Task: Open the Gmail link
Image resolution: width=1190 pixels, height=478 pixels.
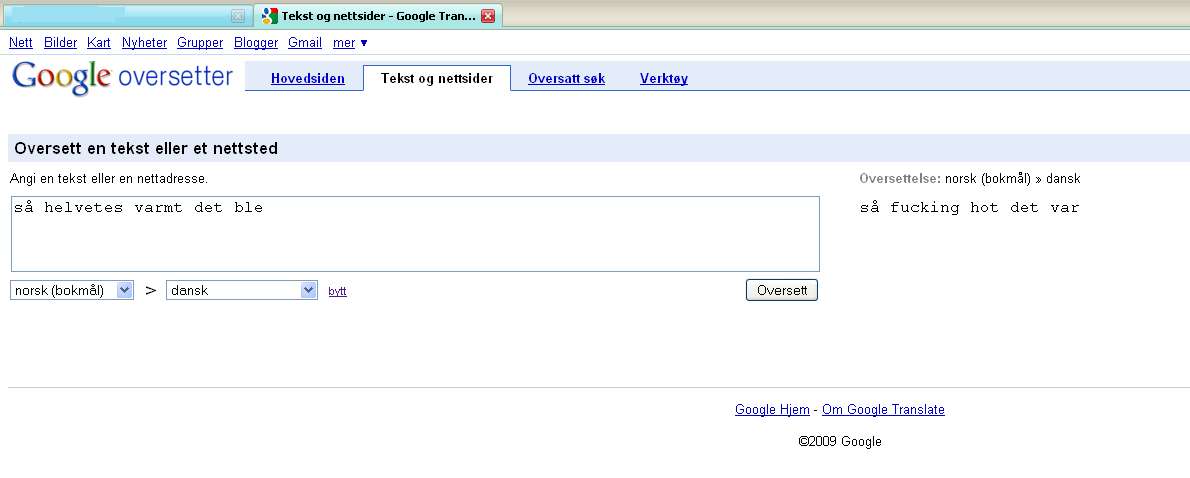Action: tap(305, 42)
